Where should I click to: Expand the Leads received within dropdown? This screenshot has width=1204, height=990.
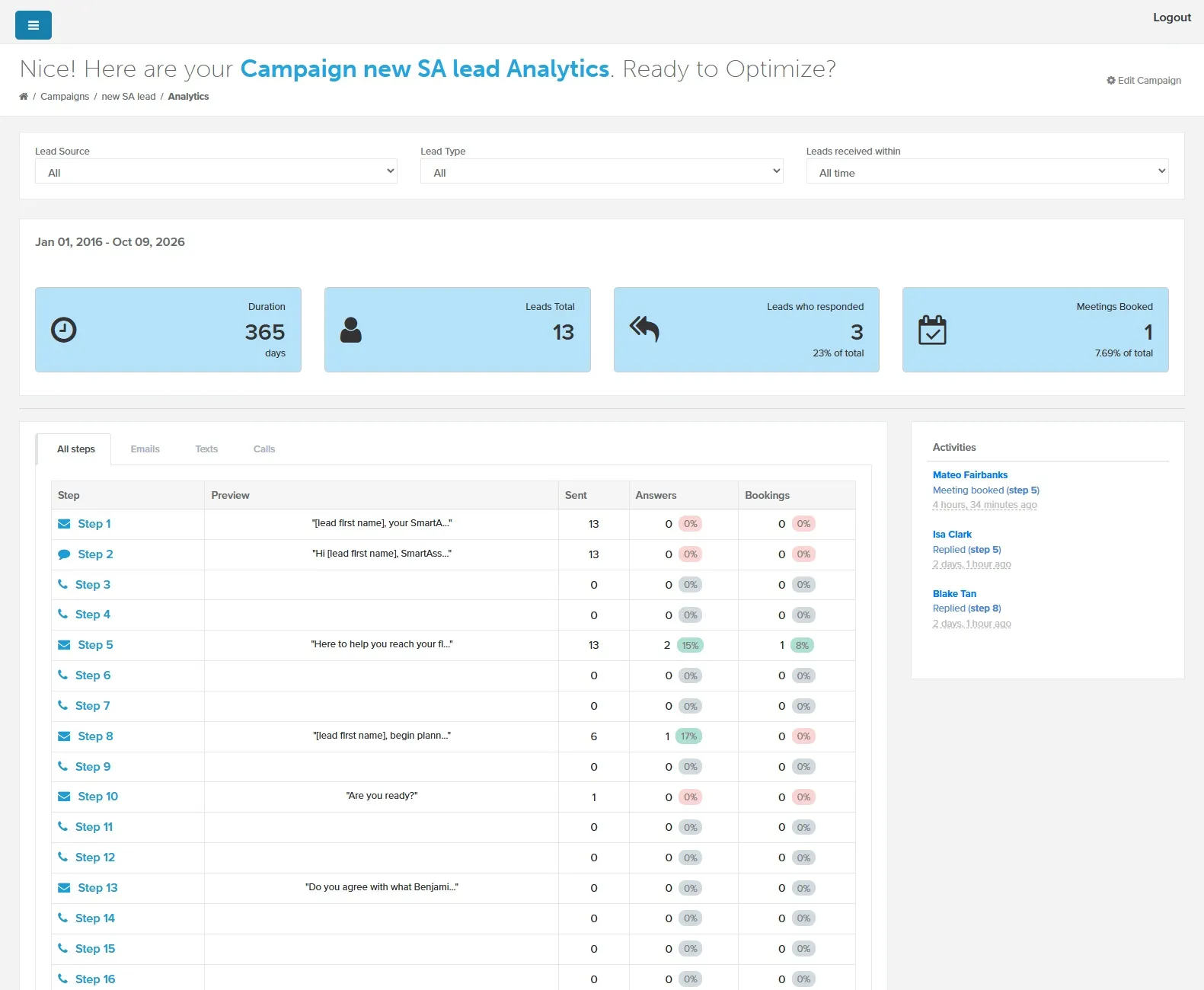(988, 171)
